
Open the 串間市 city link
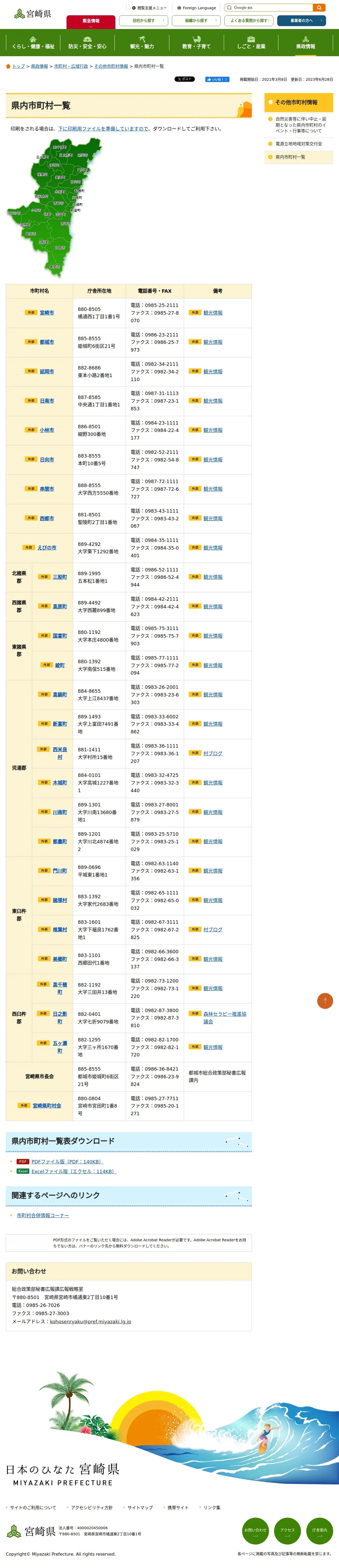tap(47, 489)
